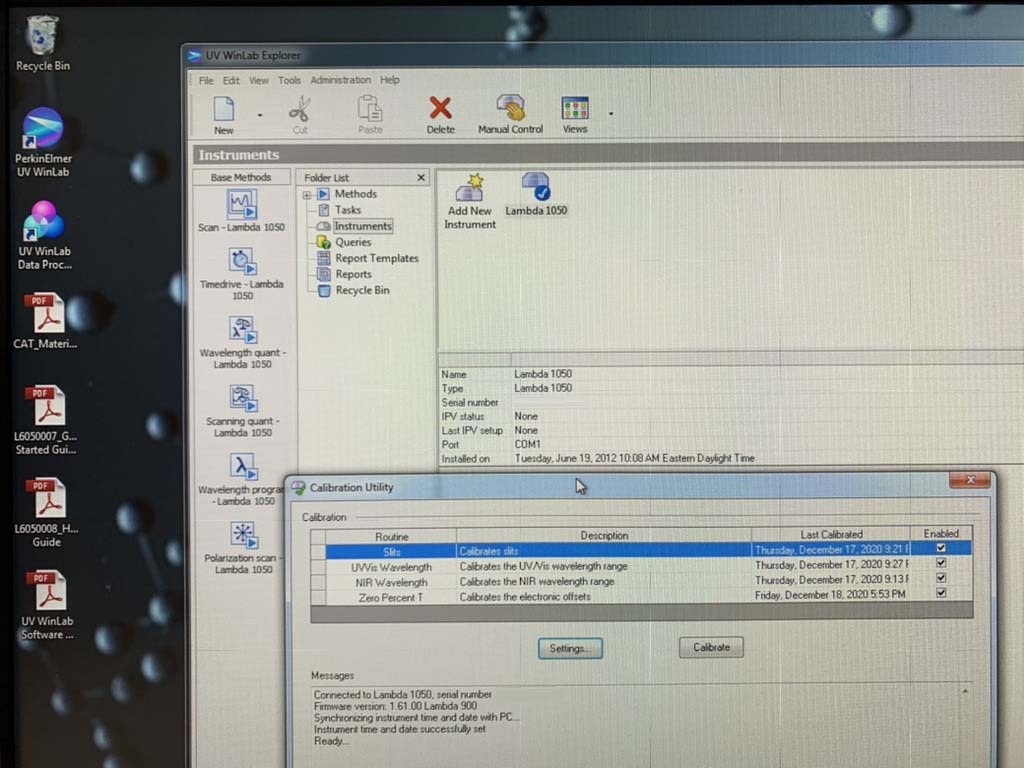Click the Paste toolbar icon

tap(370, 115)
